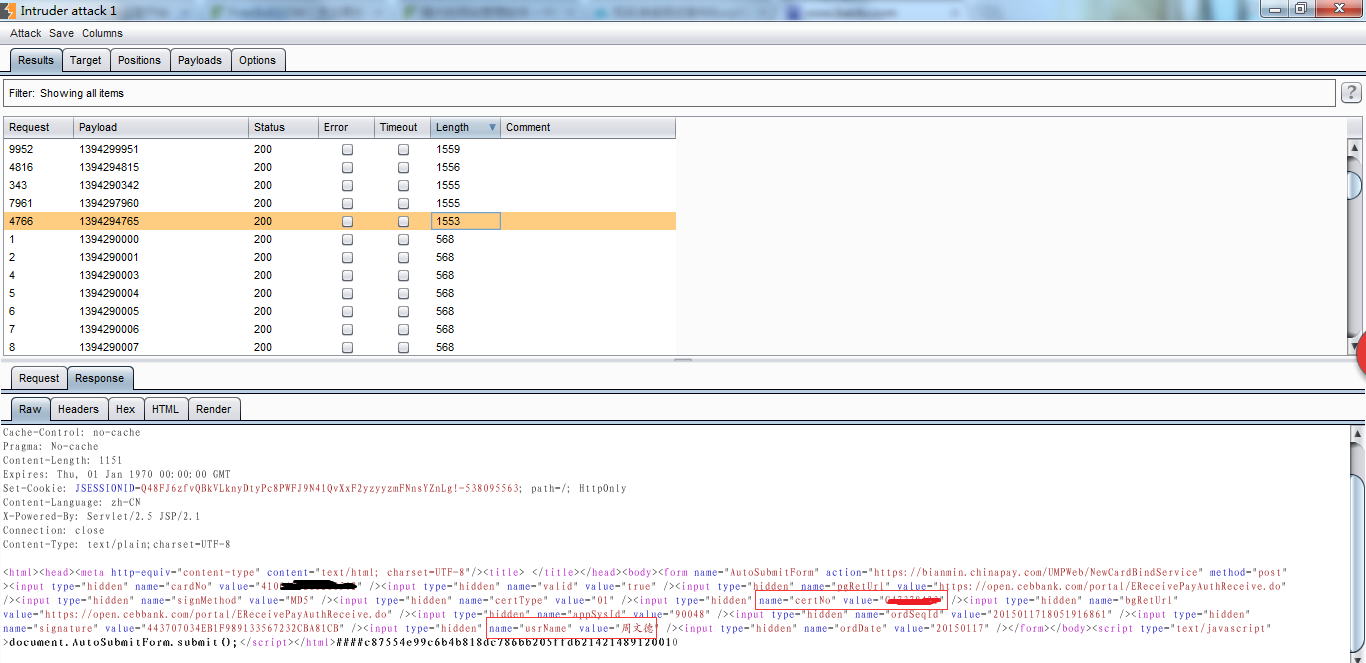Viewport: 1366px width, 663px height.
Task: Click the filter bar showing all items
Action: (x=669, y=93)
